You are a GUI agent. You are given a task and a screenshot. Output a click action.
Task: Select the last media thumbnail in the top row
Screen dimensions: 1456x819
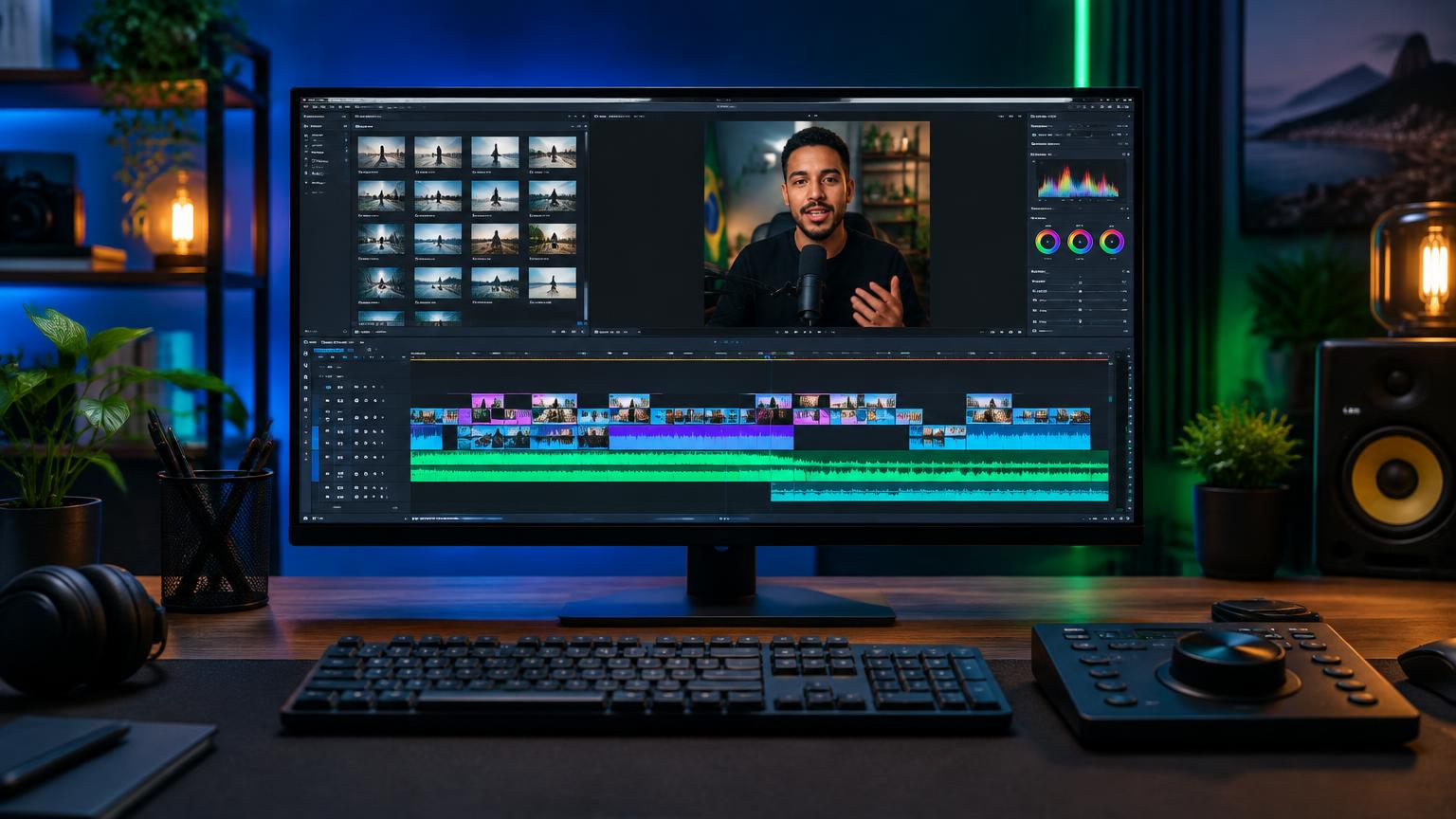pos(552,152)
